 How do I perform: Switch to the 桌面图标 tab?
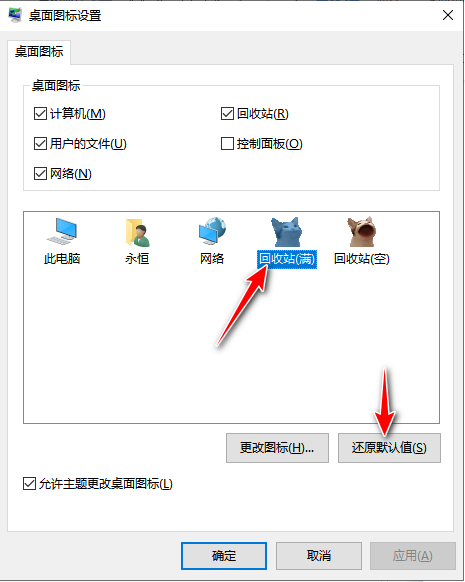(x=39, y=52)
